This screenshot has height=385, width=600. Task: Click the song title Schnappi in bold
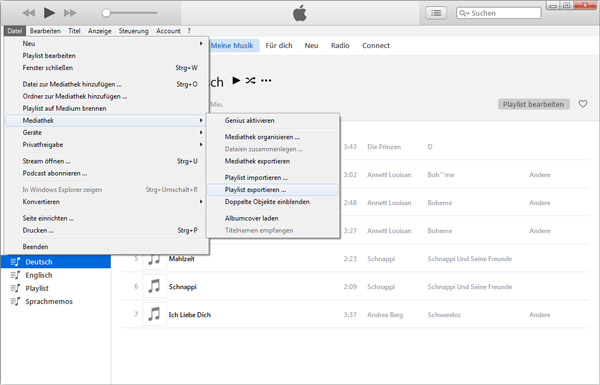[x=183, y=287]
